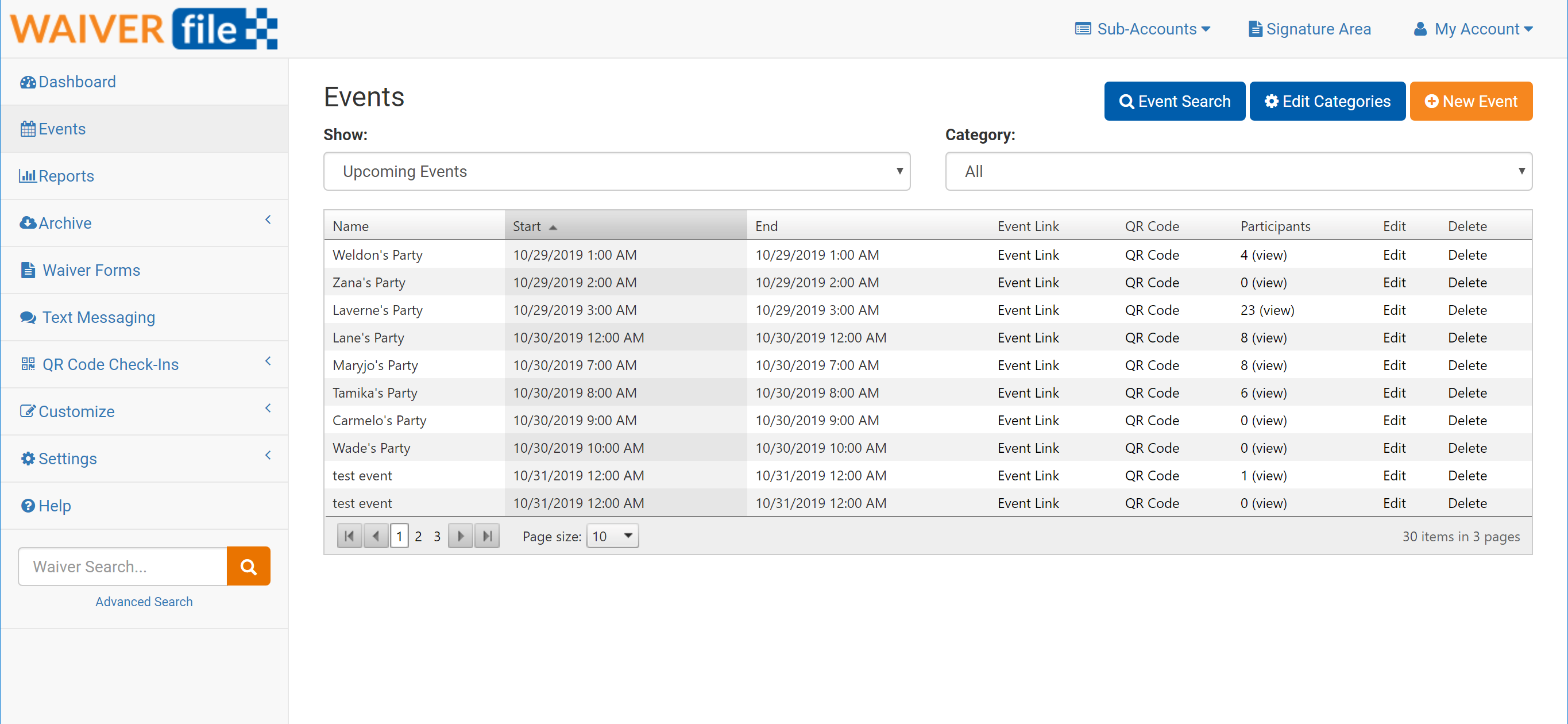The image size is (1568, 724).
Task: Open Event Link for Laverne's Party
Action: click(1028, 310)
